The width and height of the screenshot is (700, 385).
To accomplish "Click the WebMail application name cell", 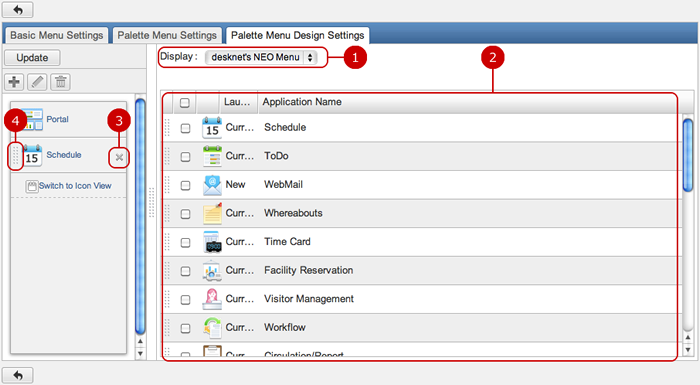I will [283, 184].
